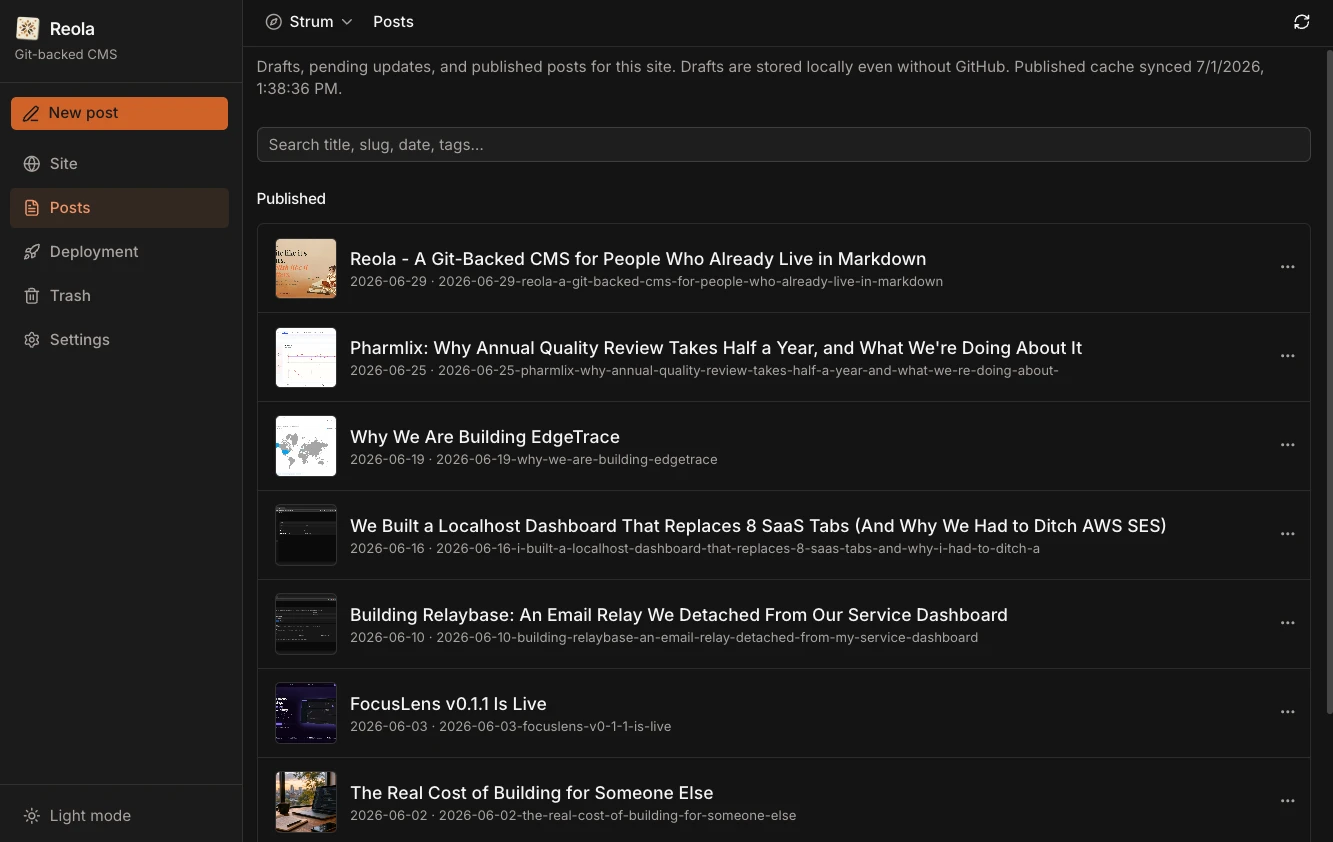This screenshot has height=842, width=1333.
Task: Click the Reola app logo icon
Action: (x=28, y=28)
